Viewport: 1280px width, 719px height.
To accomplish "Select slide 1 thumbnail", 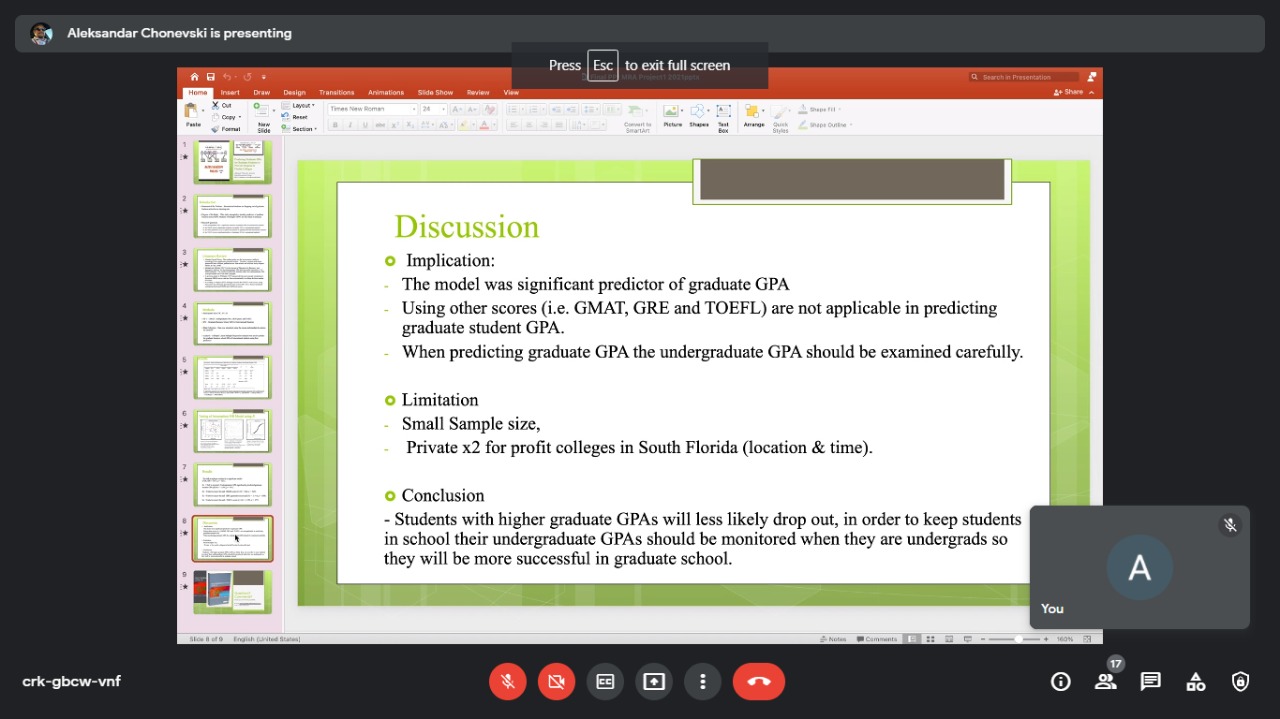I will (x=232, y=161).
